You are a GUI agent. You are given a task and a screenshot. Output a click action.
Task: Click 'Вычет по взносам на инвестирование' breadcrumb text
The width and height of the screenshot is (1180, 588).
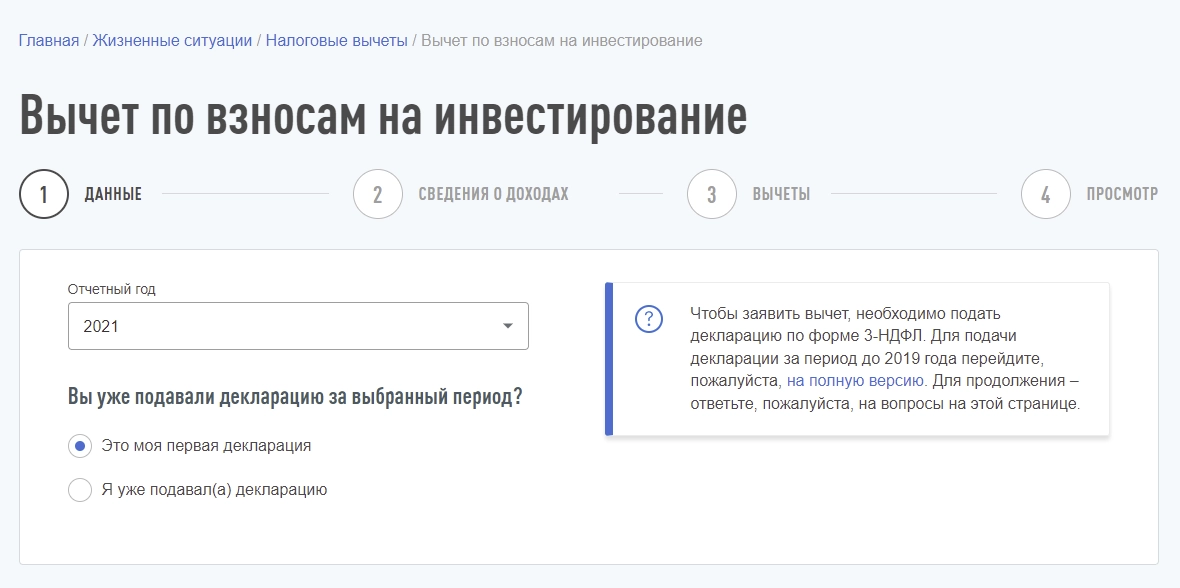562,41
